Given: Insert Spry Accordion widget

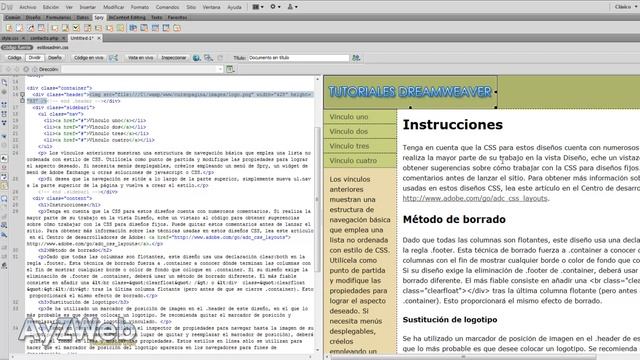Looking at the screenshot, I should pyautogui.click(x=155, y=28).
